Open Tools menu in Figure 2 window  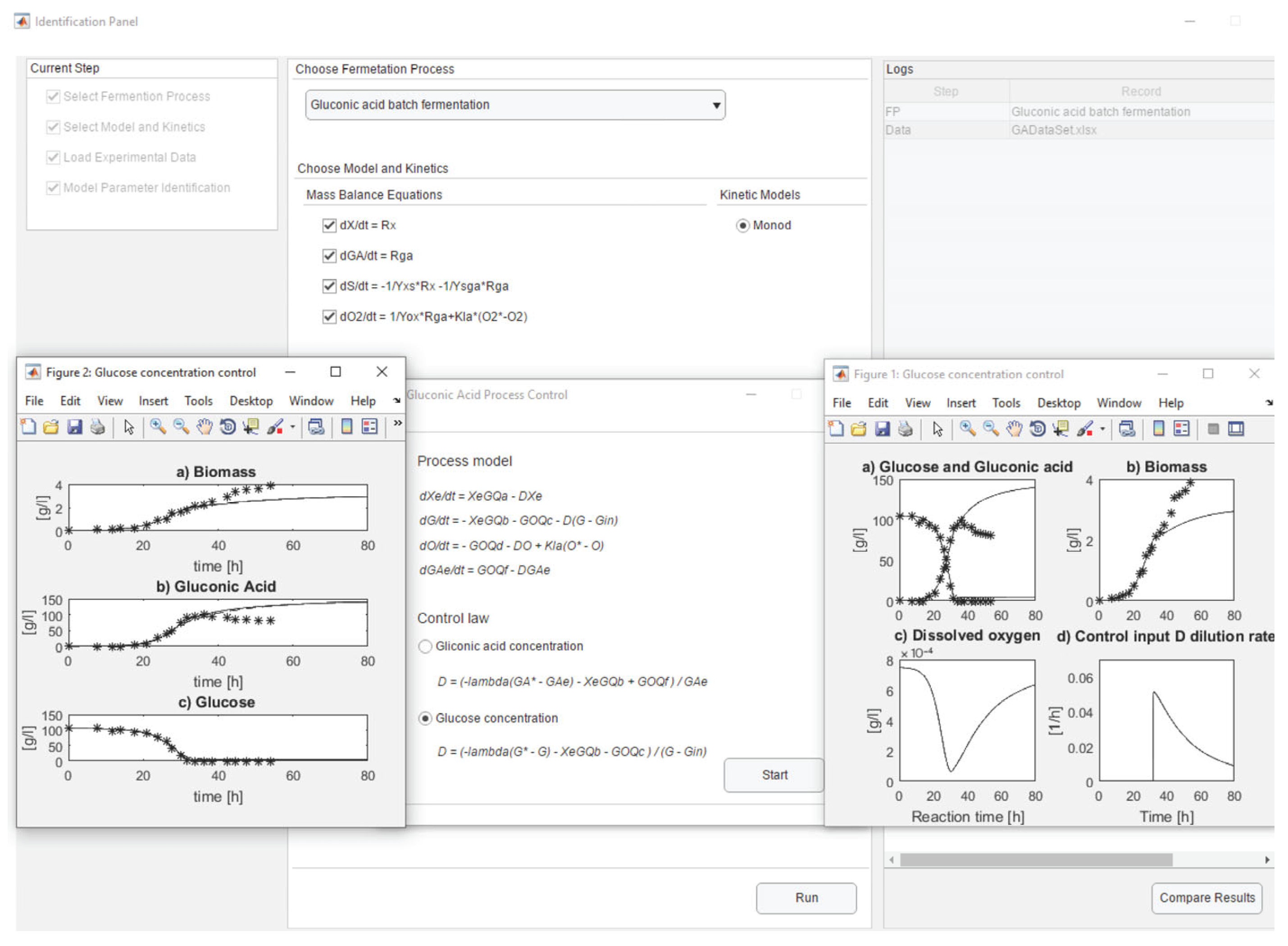point(198,402)
